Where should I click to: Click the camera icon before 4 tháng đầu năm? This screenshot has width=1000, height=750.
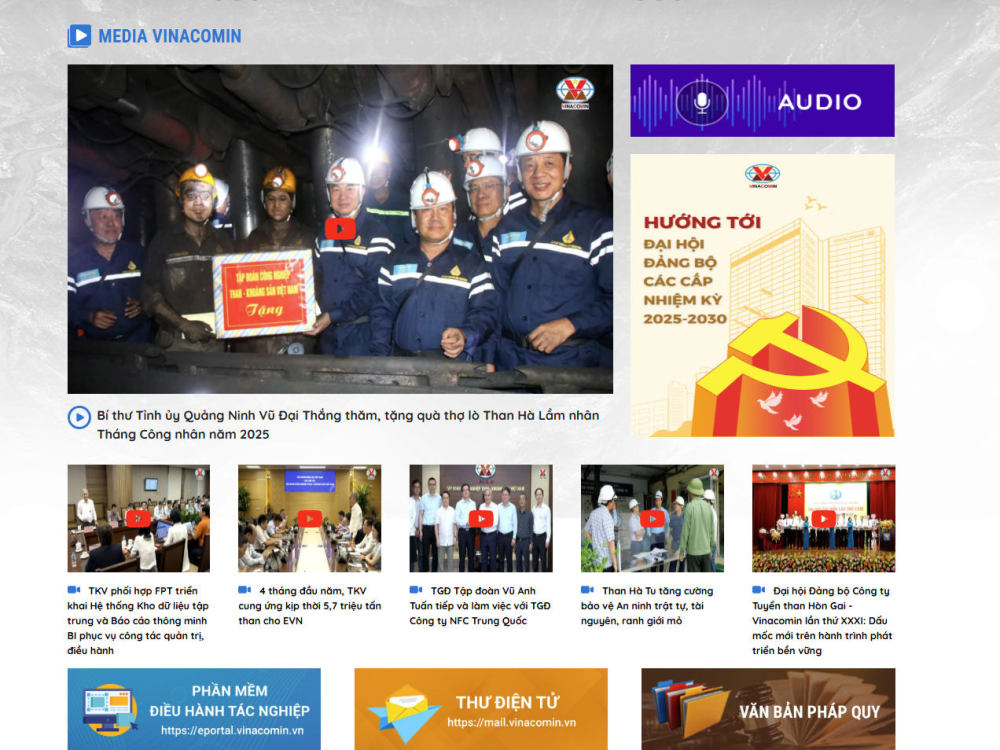[245, 590]
